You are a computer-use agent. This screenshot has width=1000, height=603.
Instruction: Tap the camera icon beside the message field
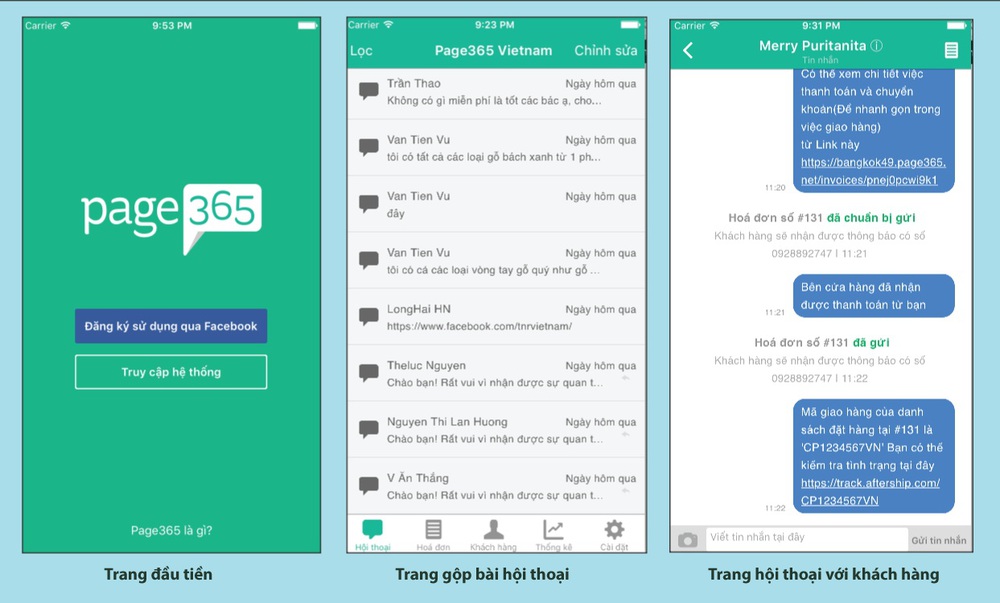pos(687,540)
